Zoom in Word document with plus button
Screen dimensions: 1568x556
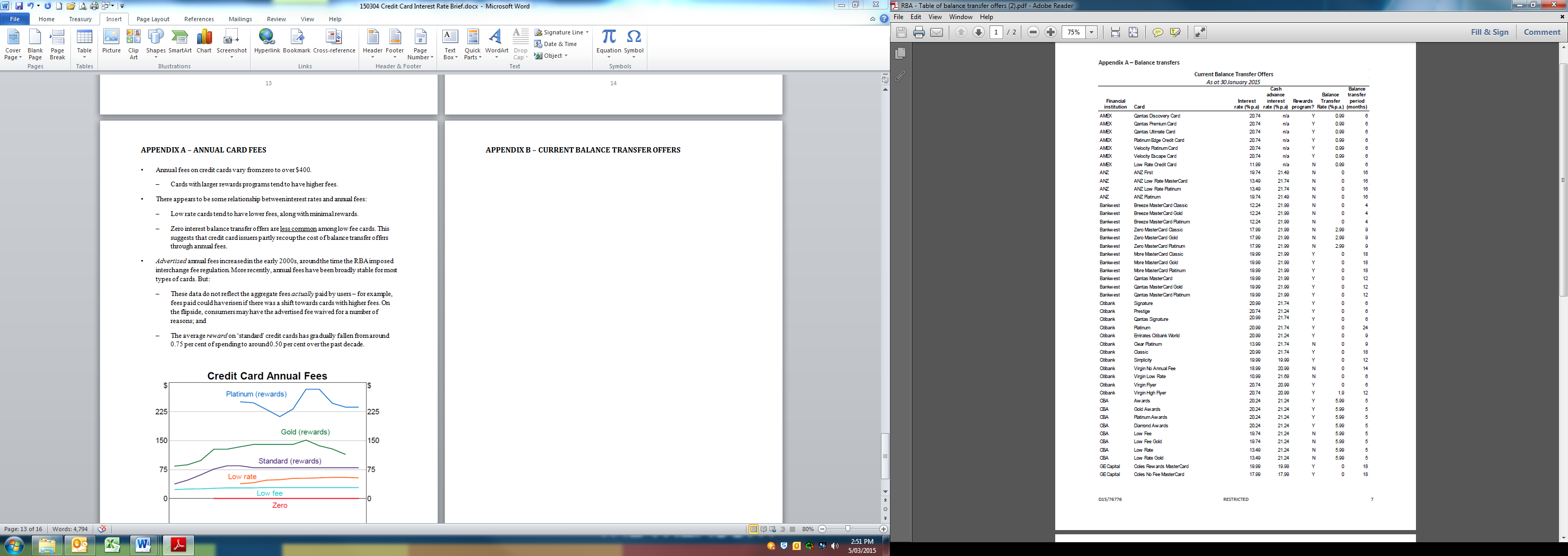point(883,529)
